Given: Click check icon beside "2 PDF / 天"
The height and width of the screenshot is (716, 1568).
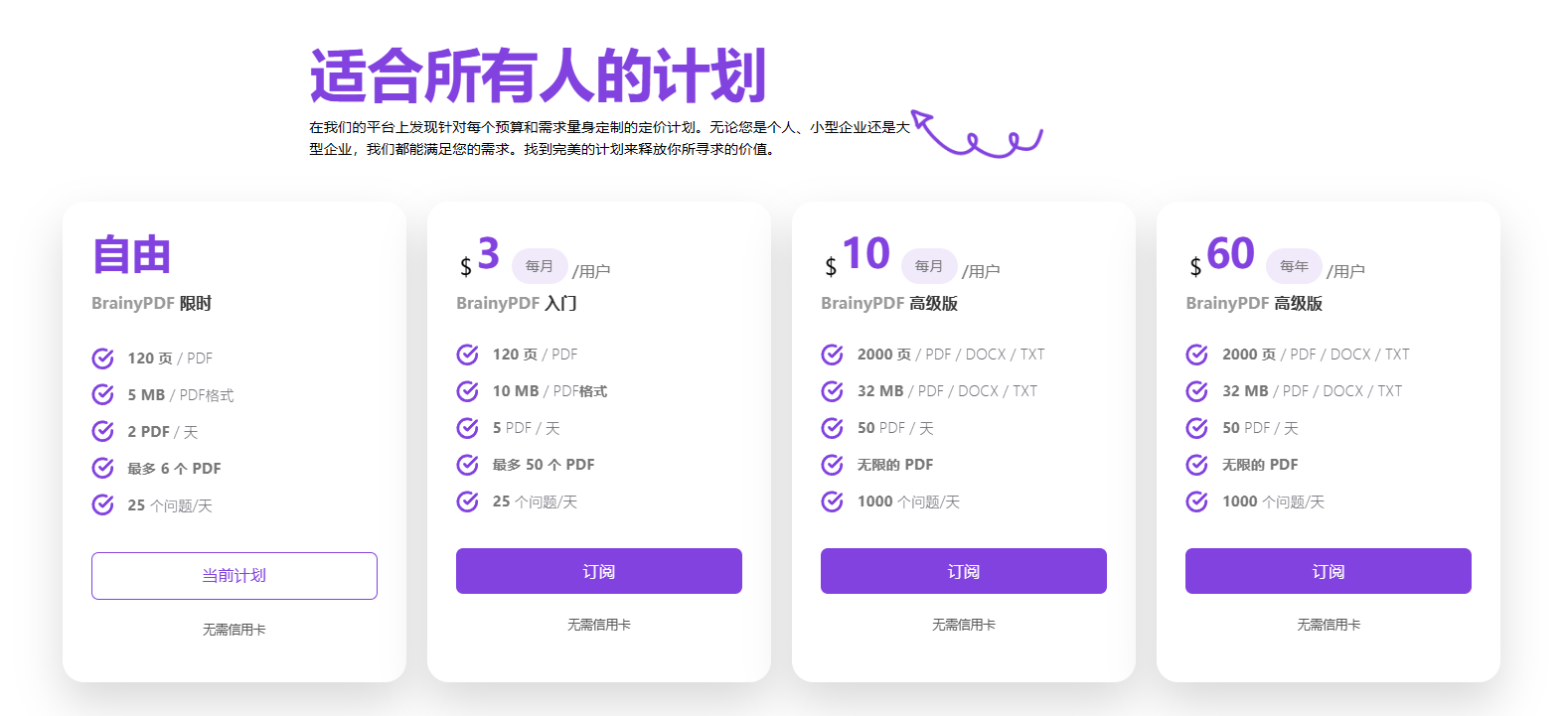Looking at the screenshot, I should [103, 432].
